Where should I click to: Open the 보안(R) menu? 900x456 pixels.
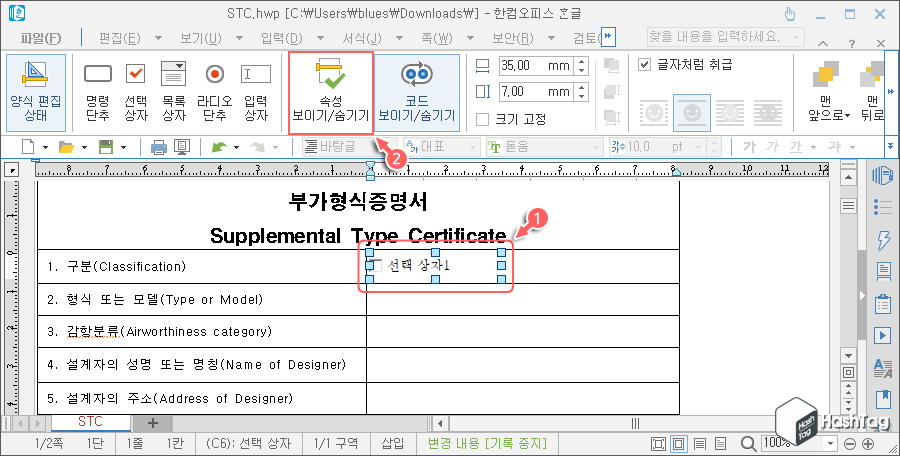coord(513,38)
